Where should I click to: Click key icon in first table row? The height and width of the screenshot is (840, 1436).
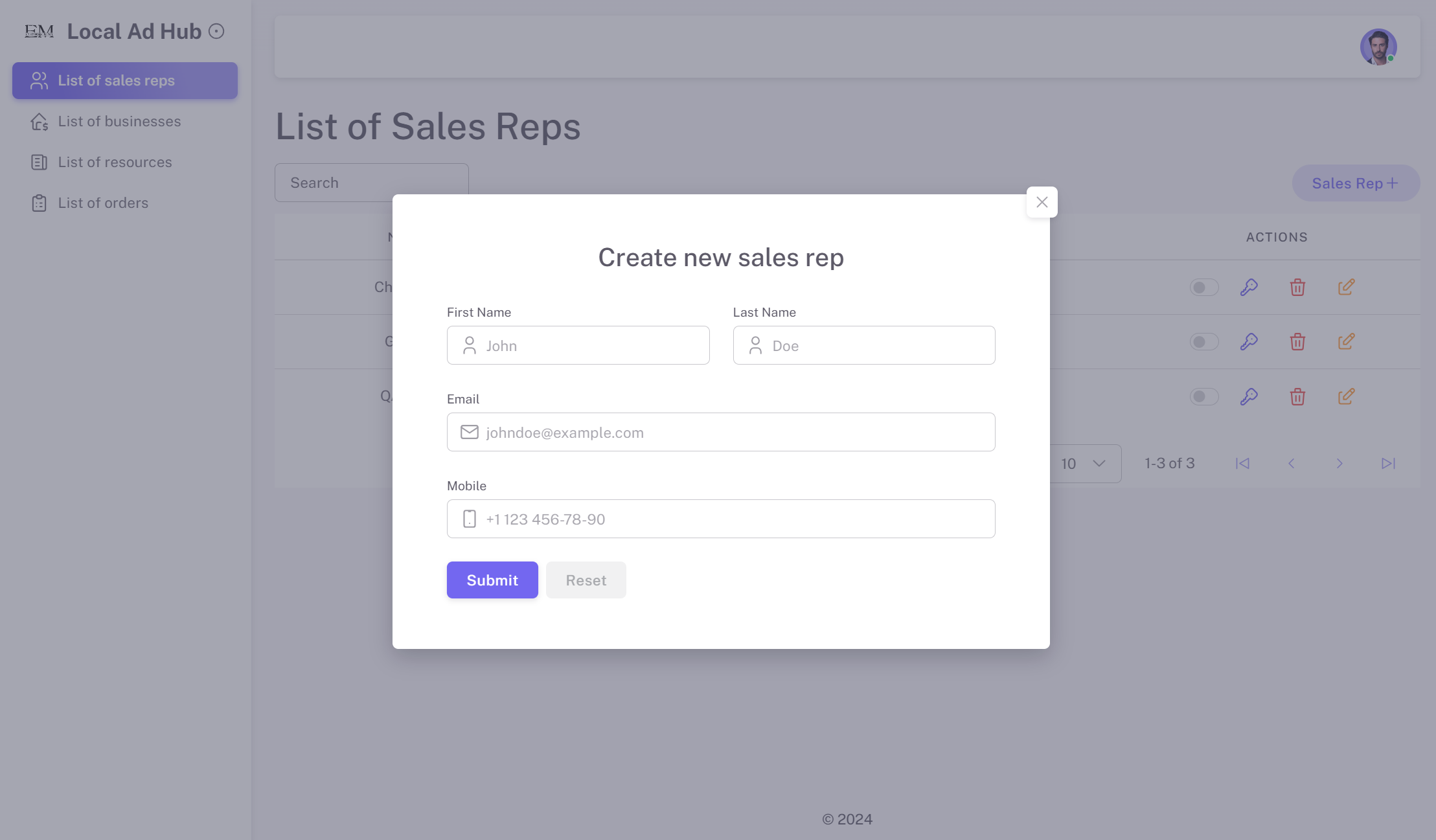click(x=1249, y=287)
